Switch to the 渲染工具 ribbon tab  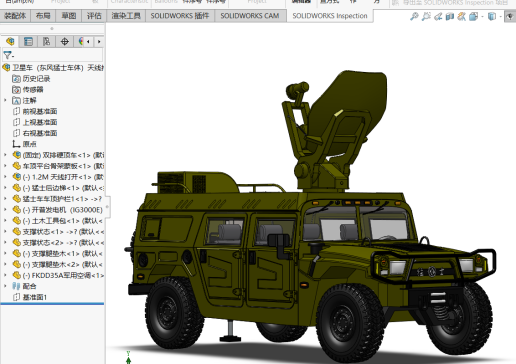(126, 16)
